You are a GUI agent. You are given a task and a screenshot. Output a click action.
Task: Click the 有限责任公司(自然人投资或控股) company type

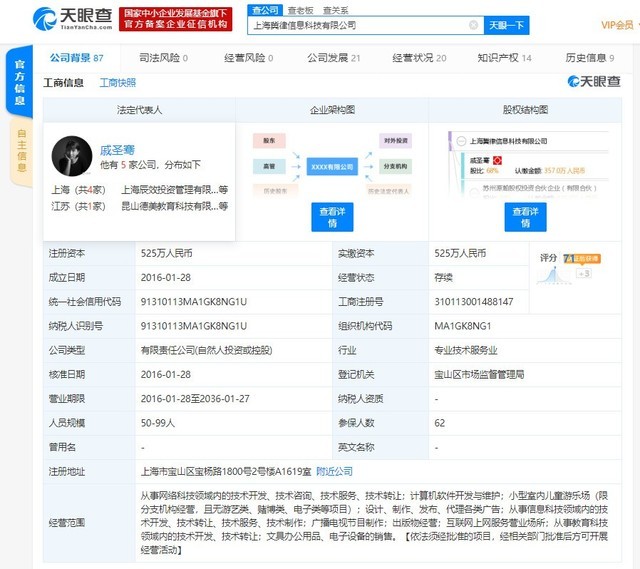tap(207, 350)
